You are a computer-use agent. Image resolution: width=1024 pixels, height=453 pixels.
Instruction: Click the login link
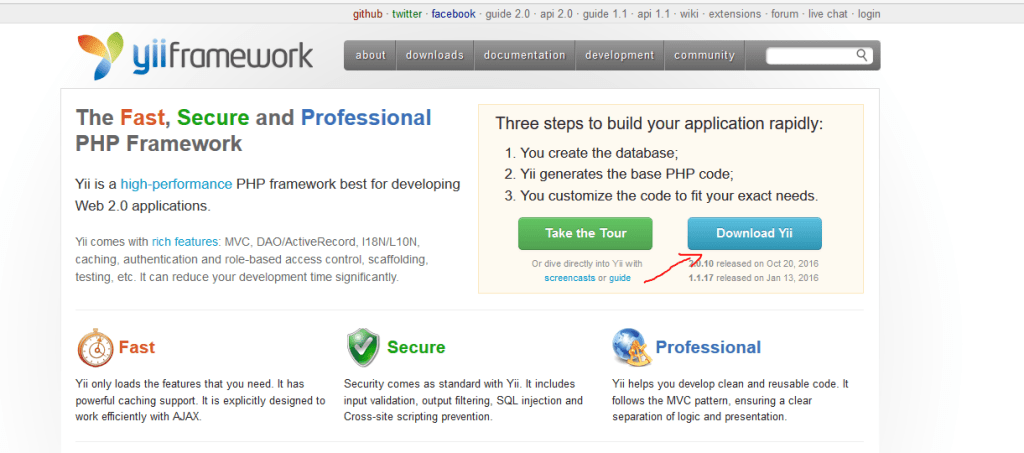click(x=869, y=14)
